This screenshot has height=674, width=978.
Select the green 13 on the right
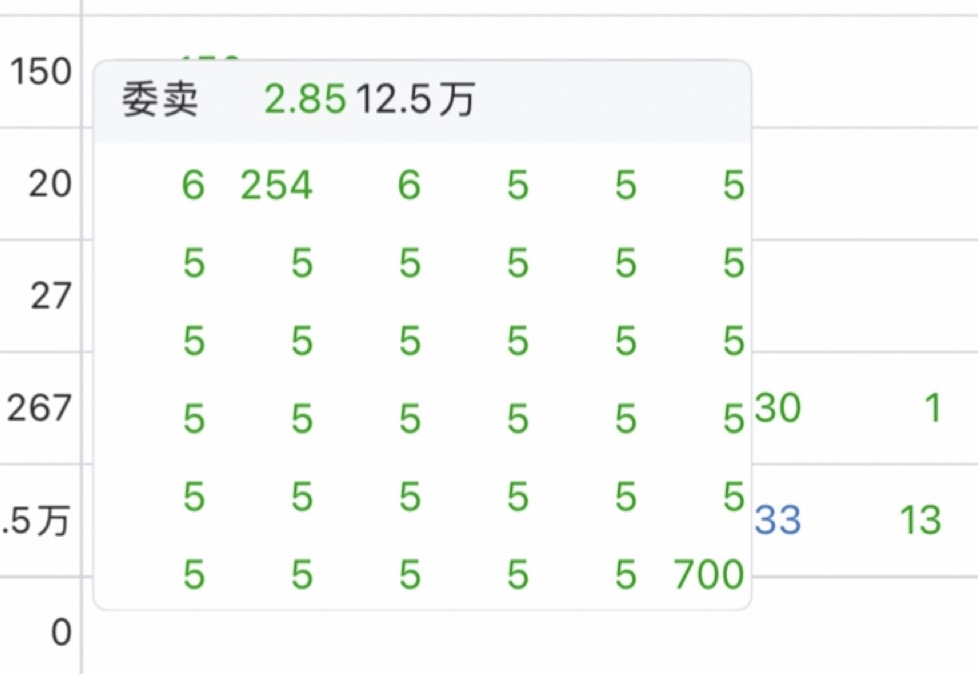click(x=920, y=521)
